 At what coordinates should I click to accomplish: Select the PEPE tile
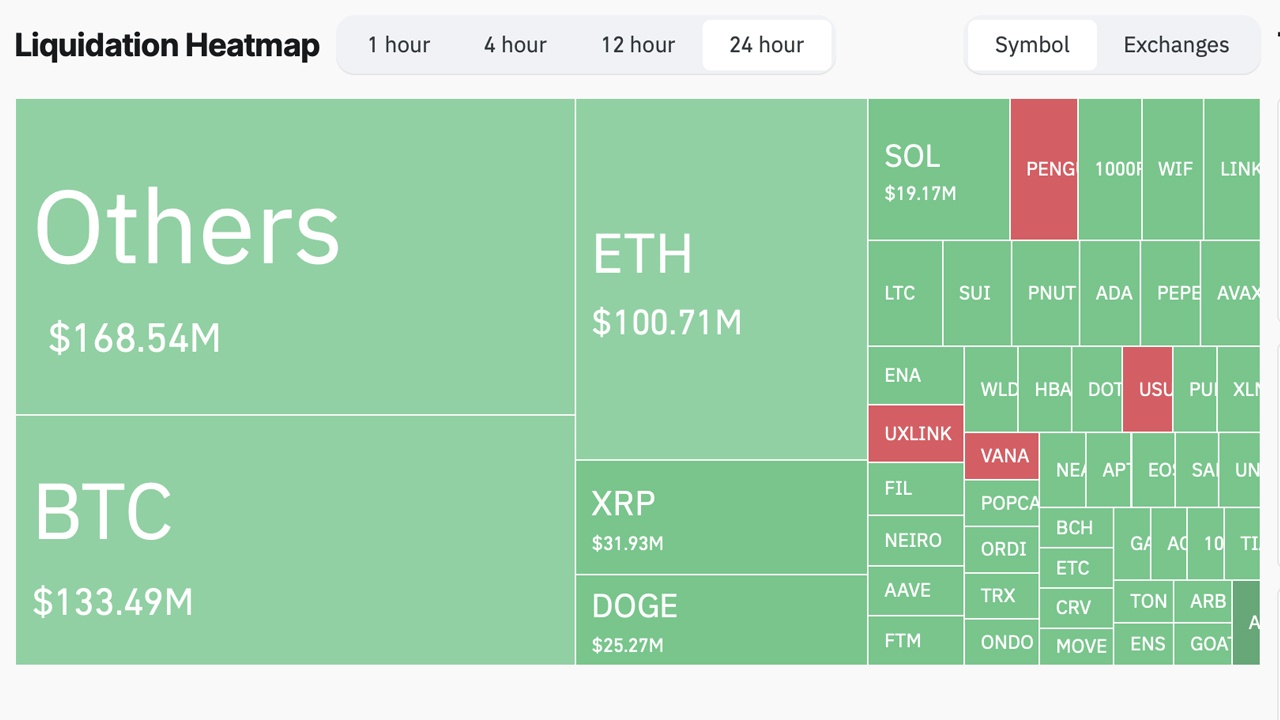[x=1171, y=293]
